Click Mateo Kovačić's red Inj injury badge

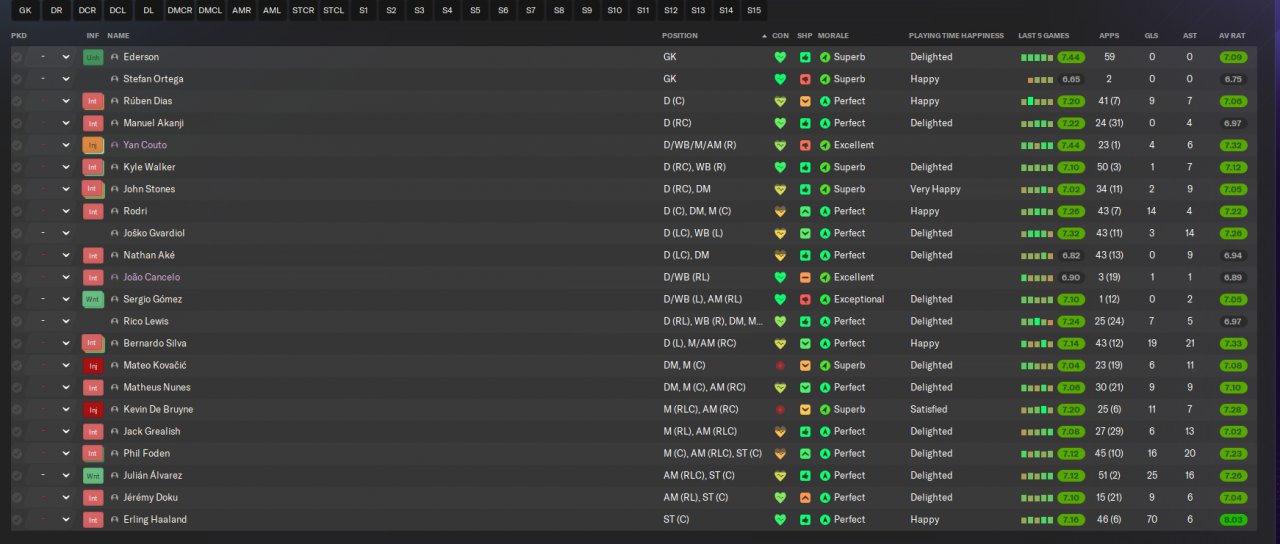tap(93, 365)
